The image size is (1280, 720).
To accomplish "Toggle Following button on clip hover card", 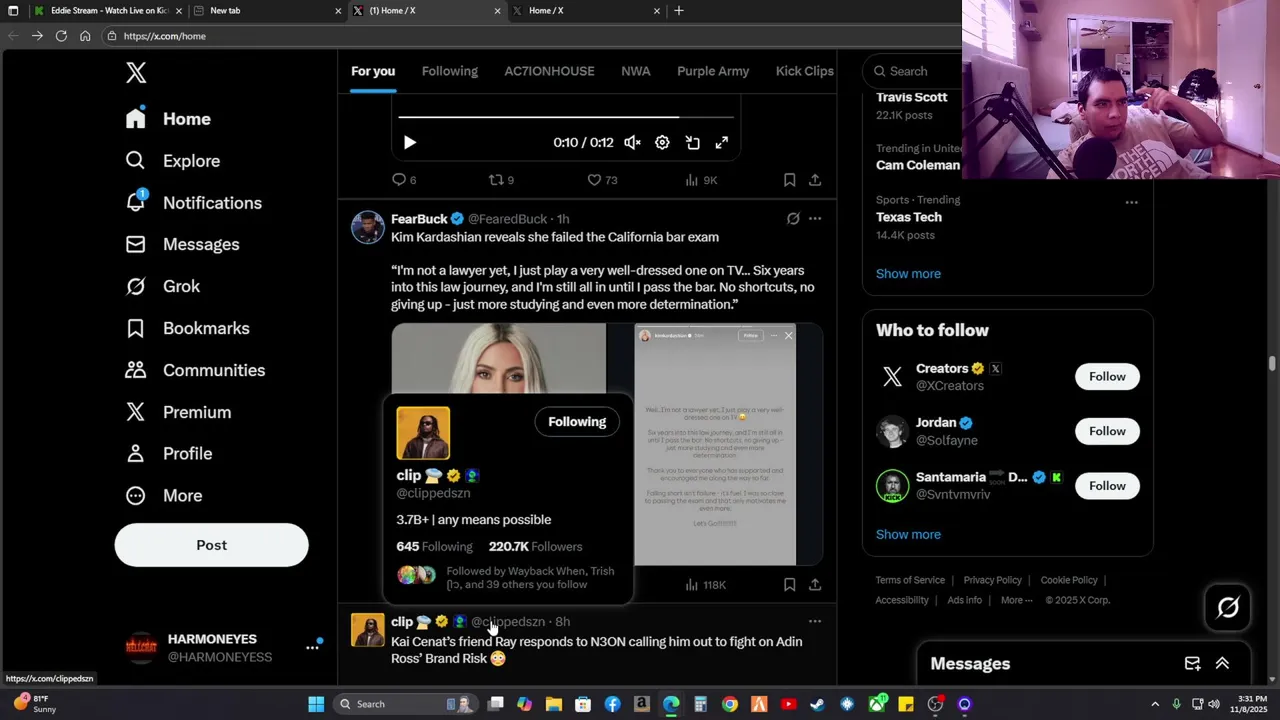I will click(x=577, y=422).
